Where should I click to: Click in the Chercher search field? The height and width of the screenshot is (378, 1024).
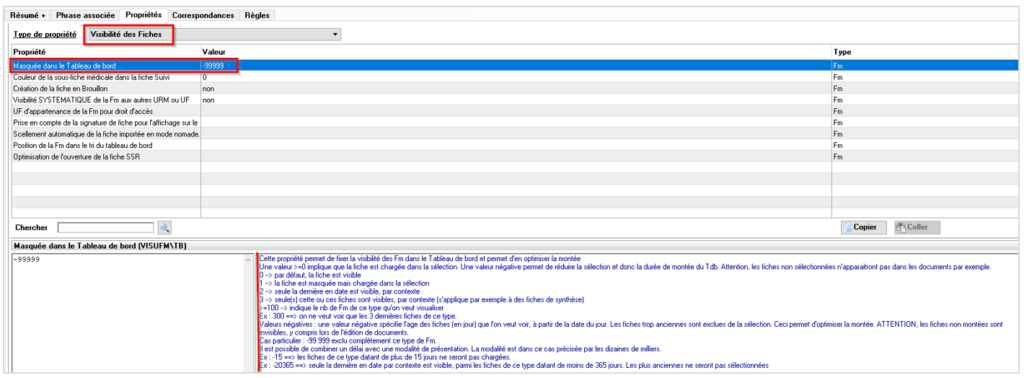click(106, 227)
